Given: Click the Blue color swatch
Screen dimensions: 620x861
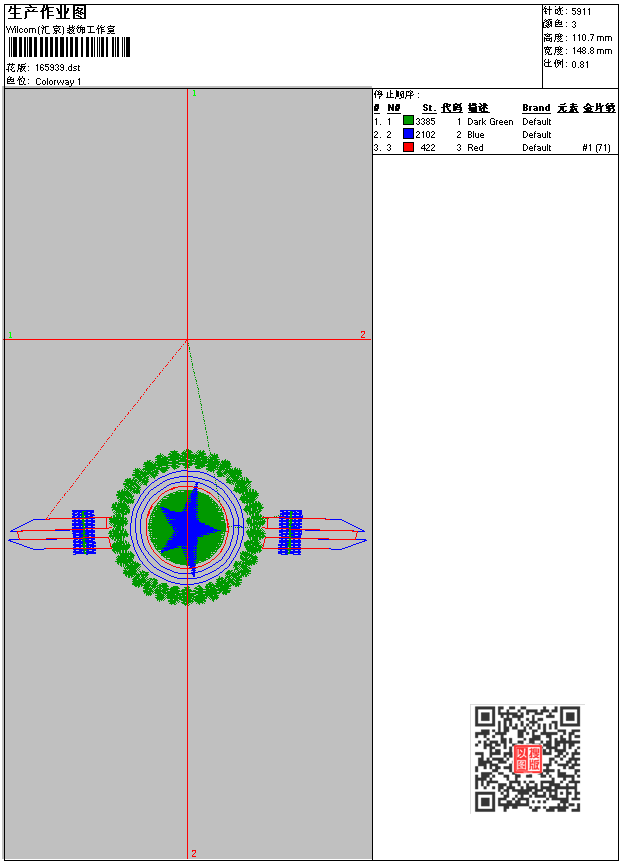Looking at the screenshot, I should pos(408,134).
